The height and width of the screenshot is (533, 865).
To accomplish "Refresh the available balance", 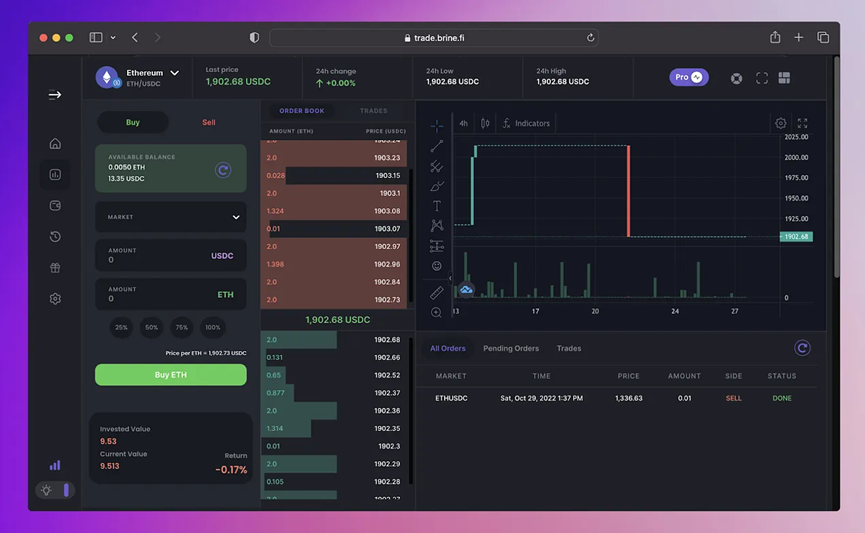I will [x=223, y=170].
